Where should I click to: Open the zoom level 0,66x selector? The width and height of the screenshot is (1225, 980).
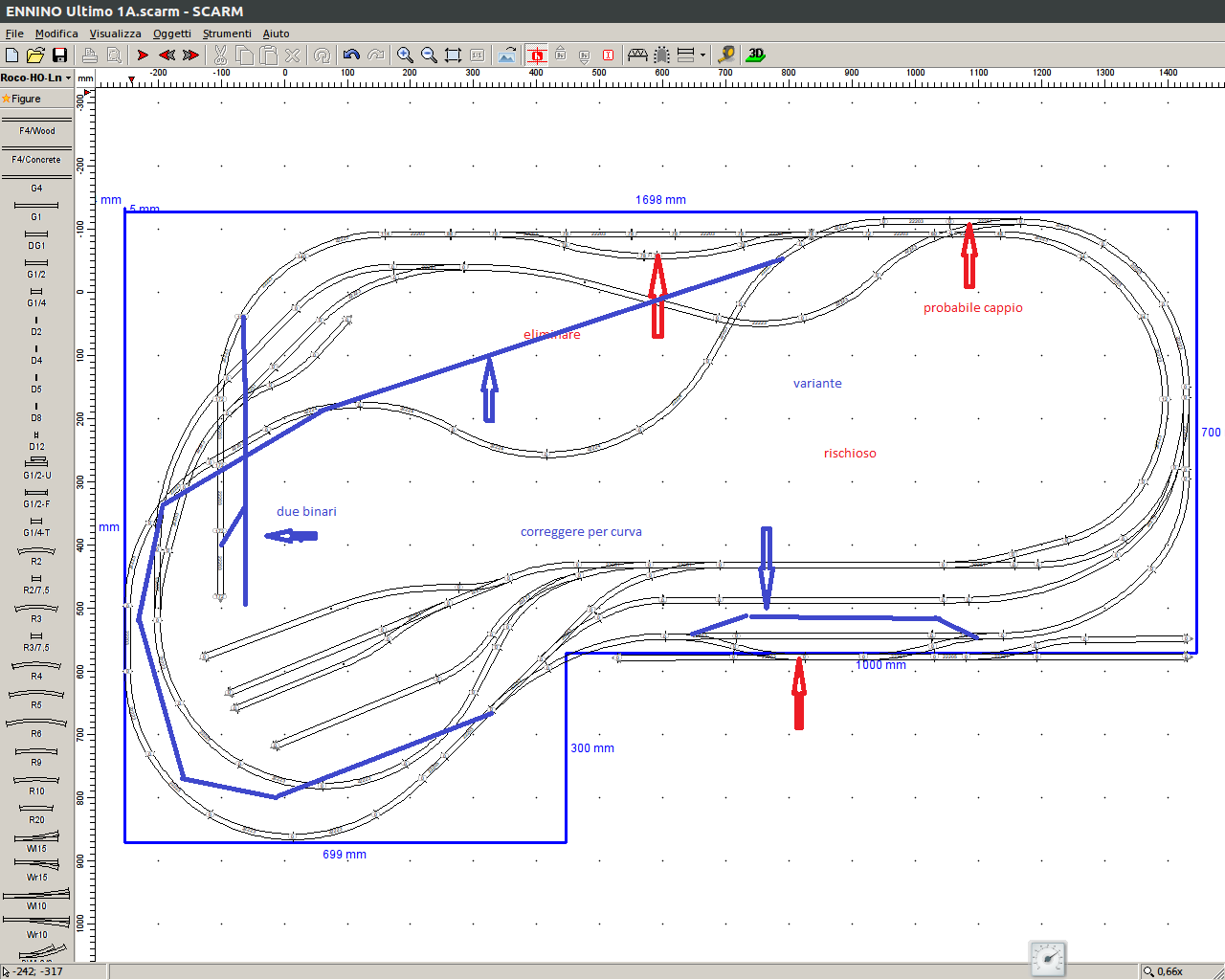[x=1169, y=971]
